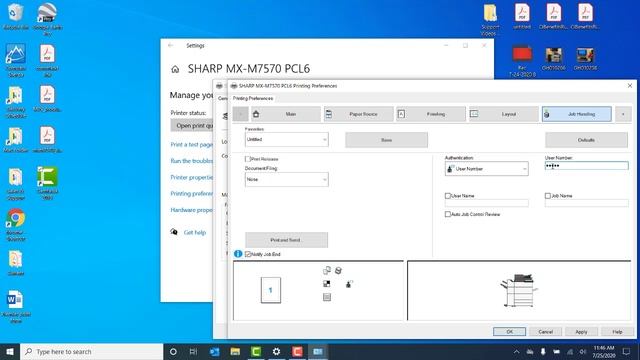Click the copies/collate icon in preview pane
Viewport: 640px width, 360px height.
pos(327,270)
